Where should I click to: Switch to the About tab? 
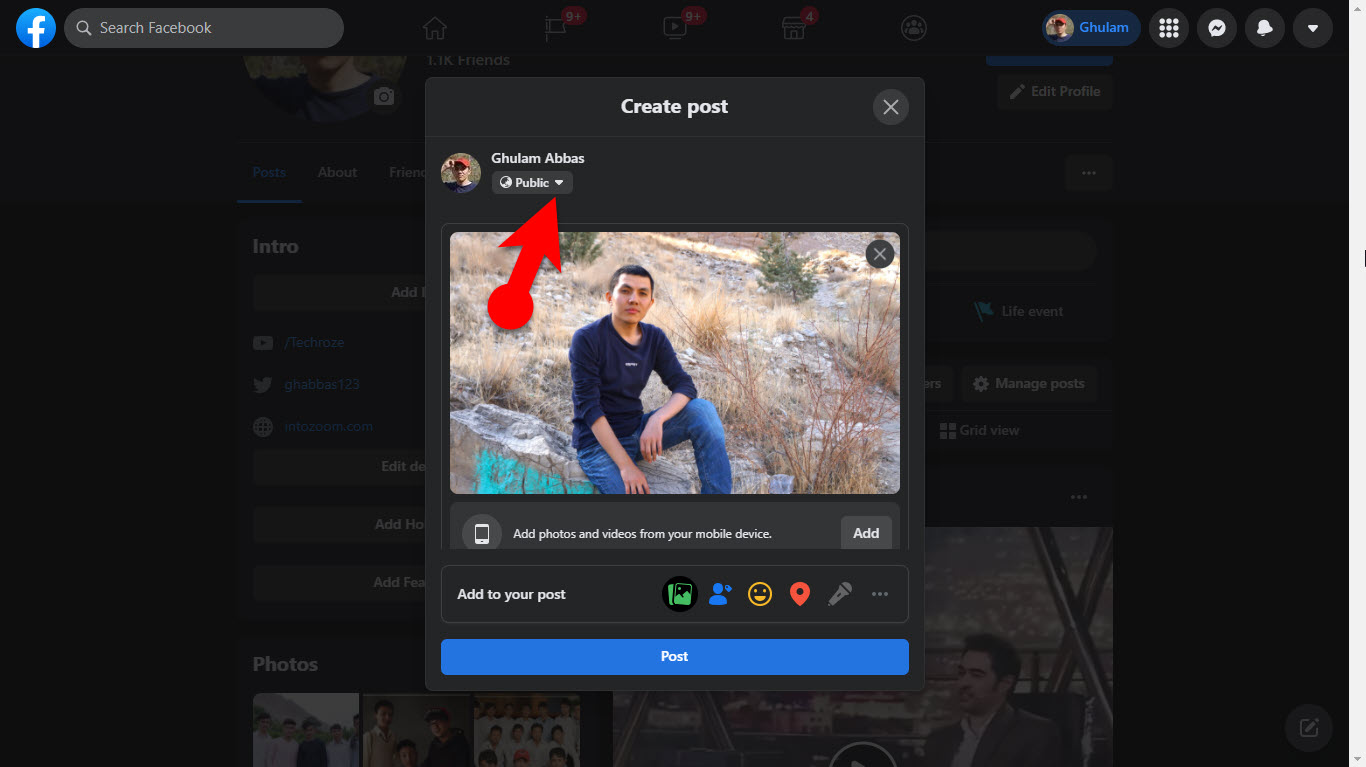[x=337, y=172]
